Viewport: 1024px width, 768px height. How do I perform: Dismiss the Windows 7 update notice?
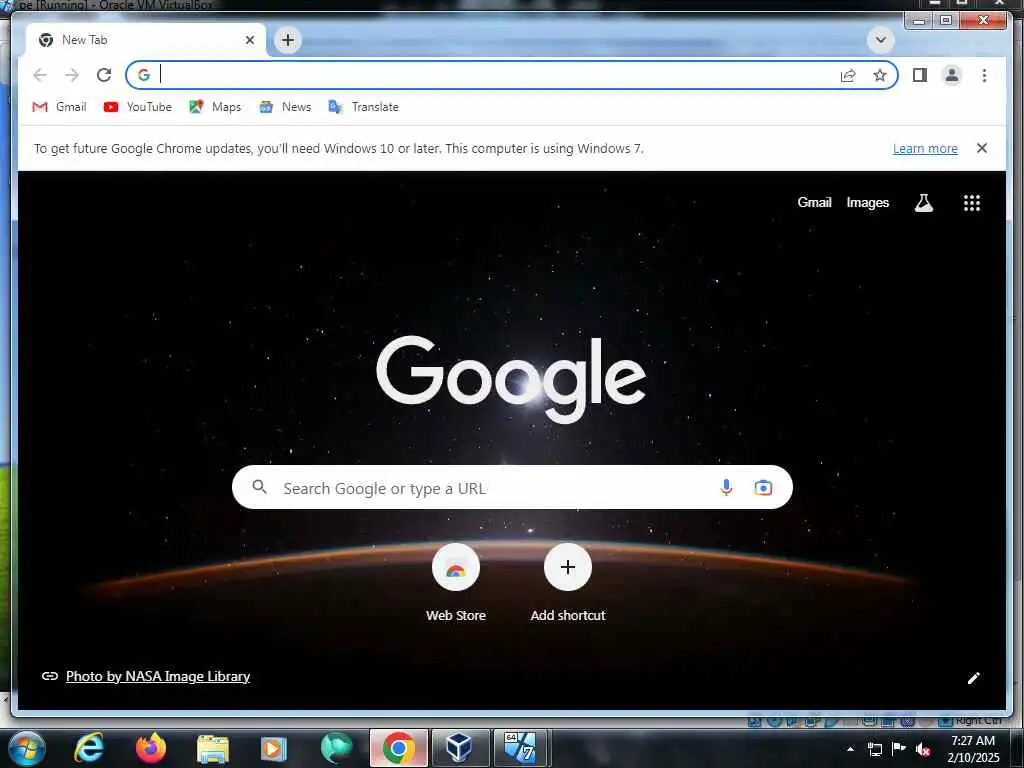click(x=981, y=148)
